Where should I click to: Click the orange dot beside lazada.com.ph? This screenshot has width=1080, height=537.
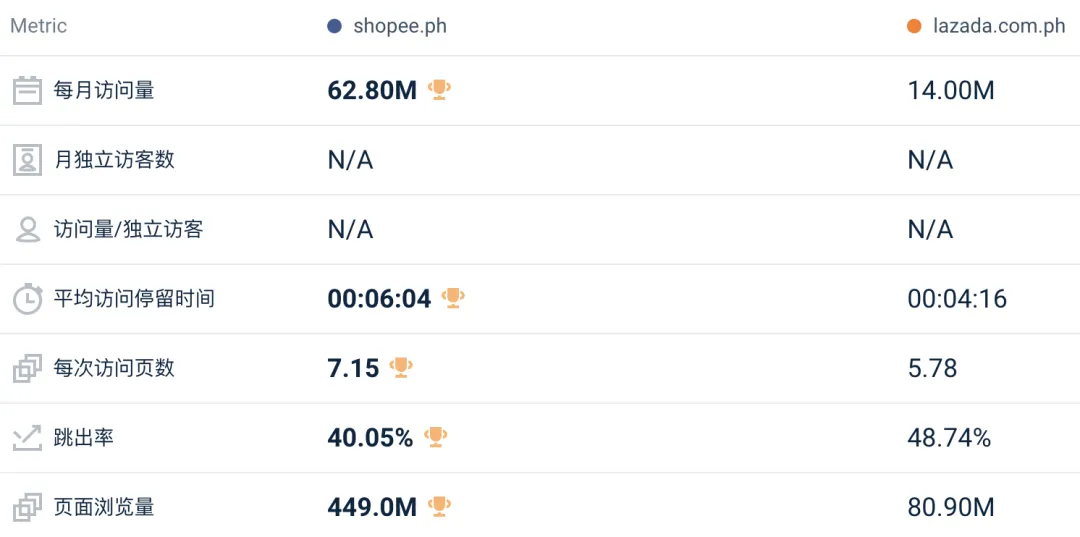point(914,26)
